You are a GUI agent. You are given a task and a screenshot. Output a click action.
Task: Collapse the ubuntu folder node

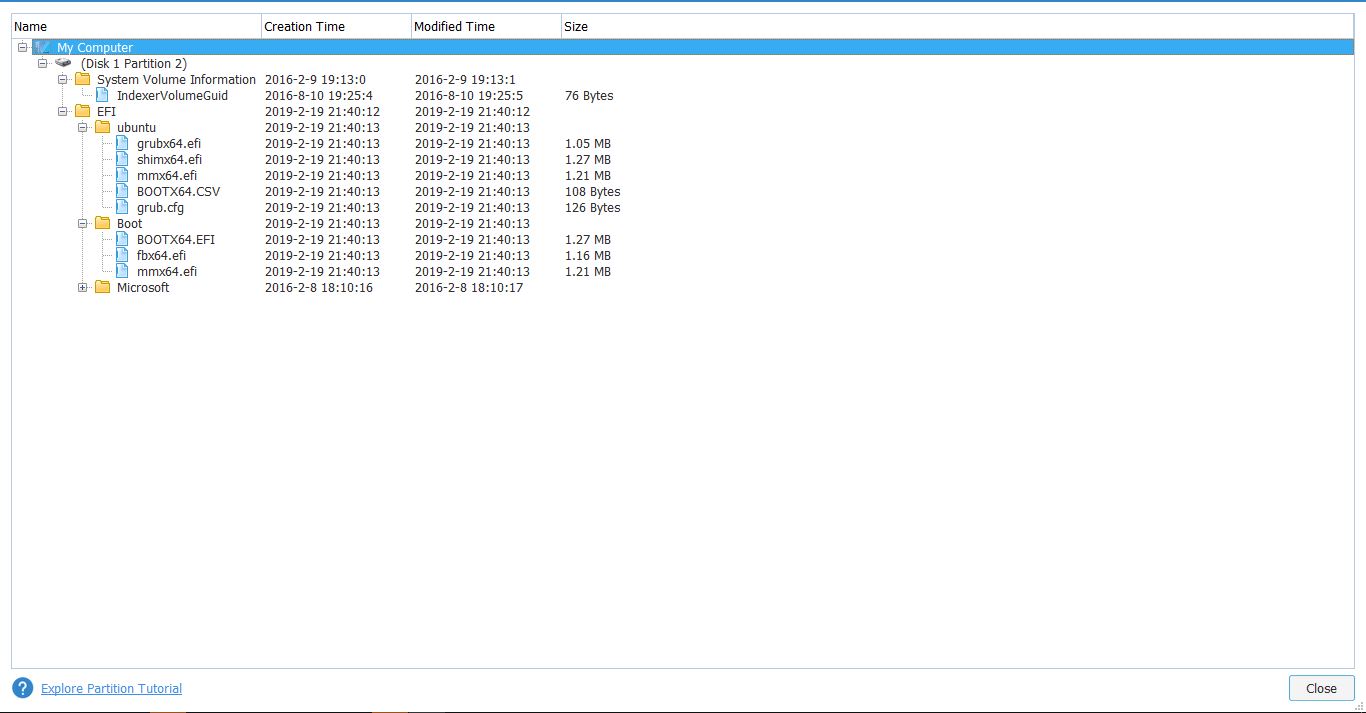83,128
